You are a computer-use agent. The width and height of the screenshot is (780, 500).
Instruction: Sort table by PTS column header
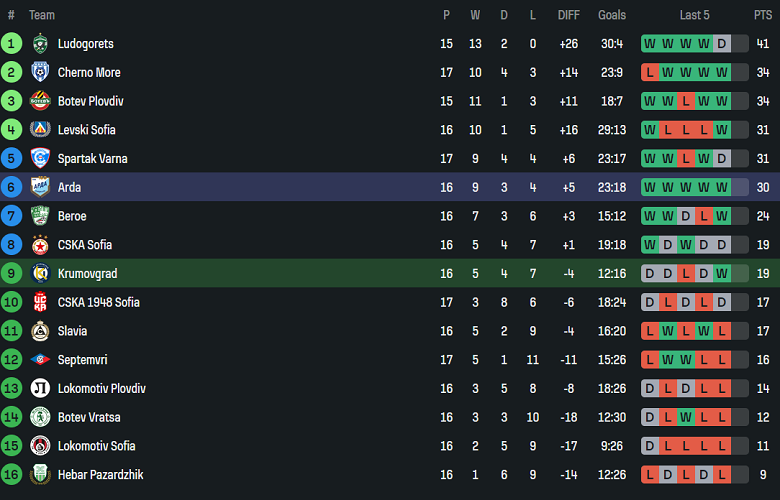click(x=763, y=15)
